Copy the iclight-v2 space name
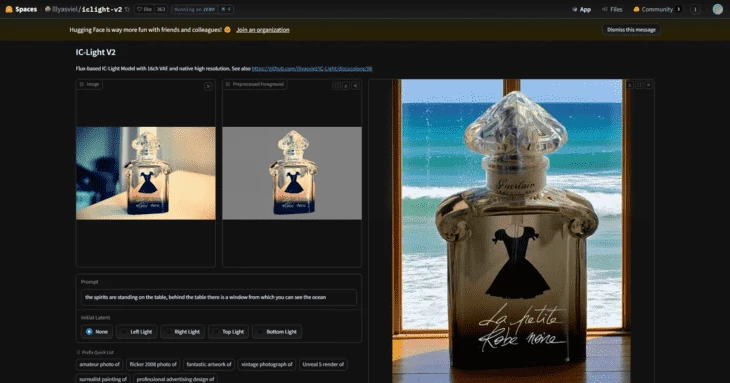This screenshot has height=383, width=730. click(127, 9)
